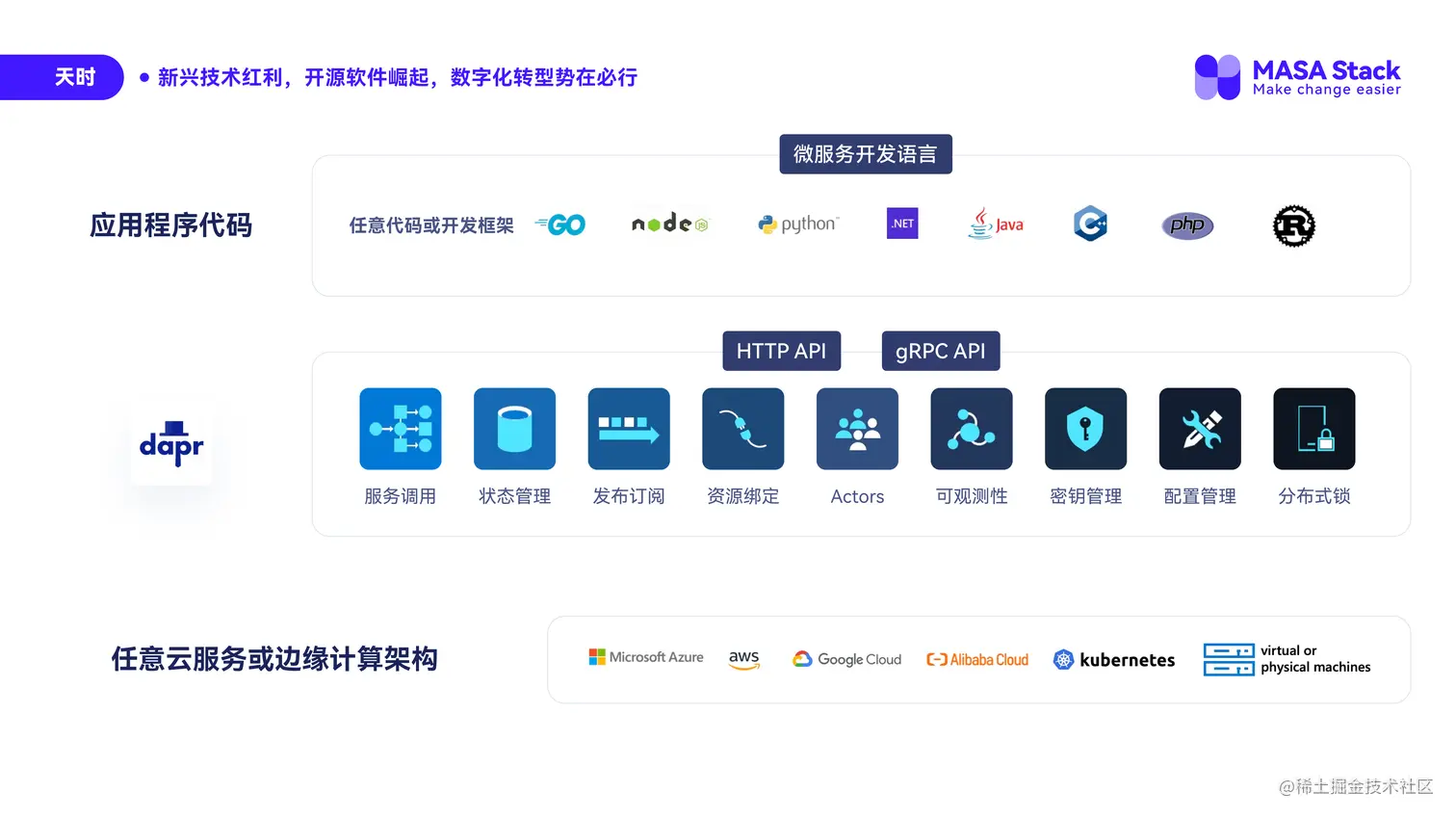
Task: Click the 任意云服务或边缘计算架构 heading
Action: [x=274, y=659]
